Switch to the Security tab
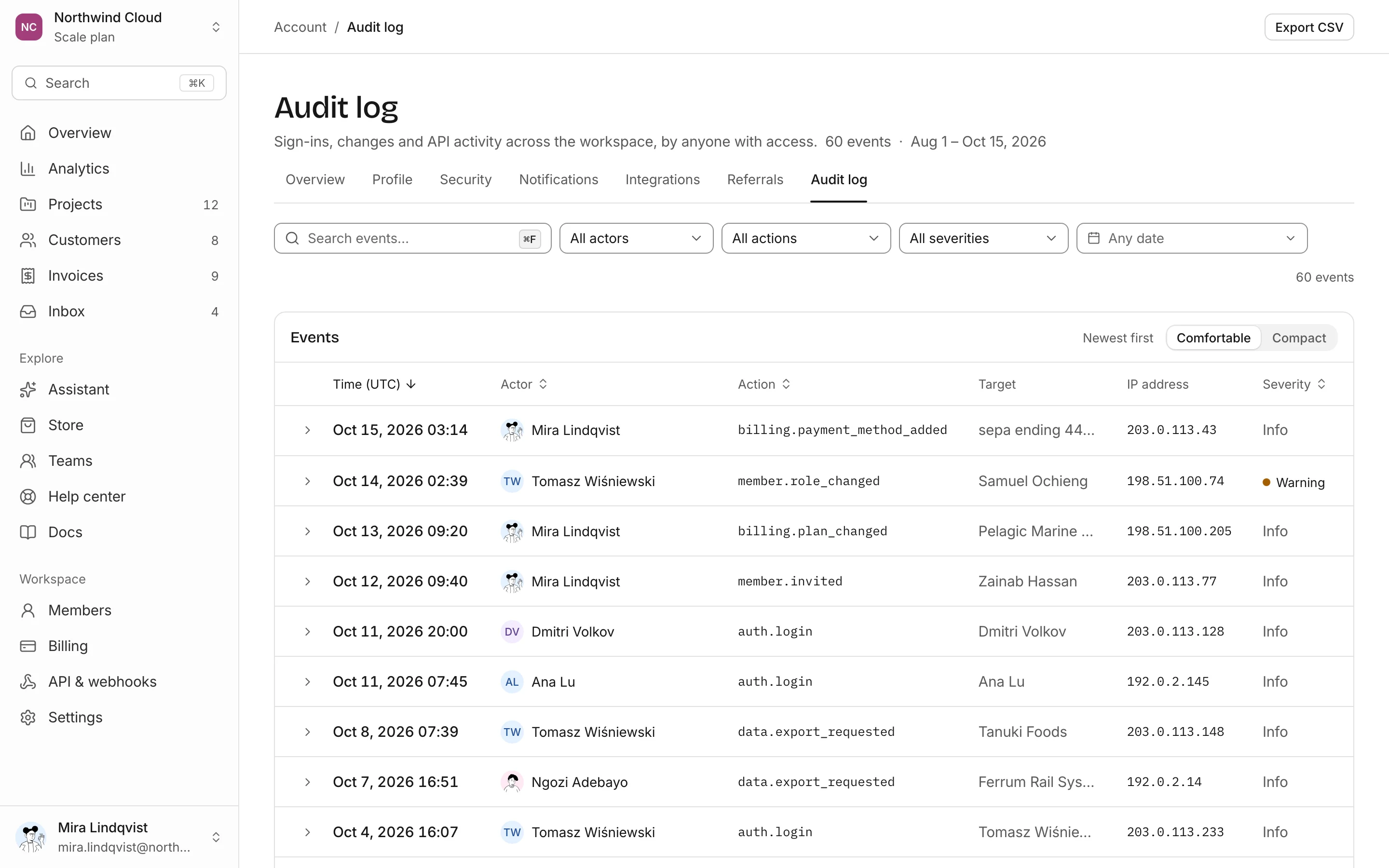 [x=465, y=180]
